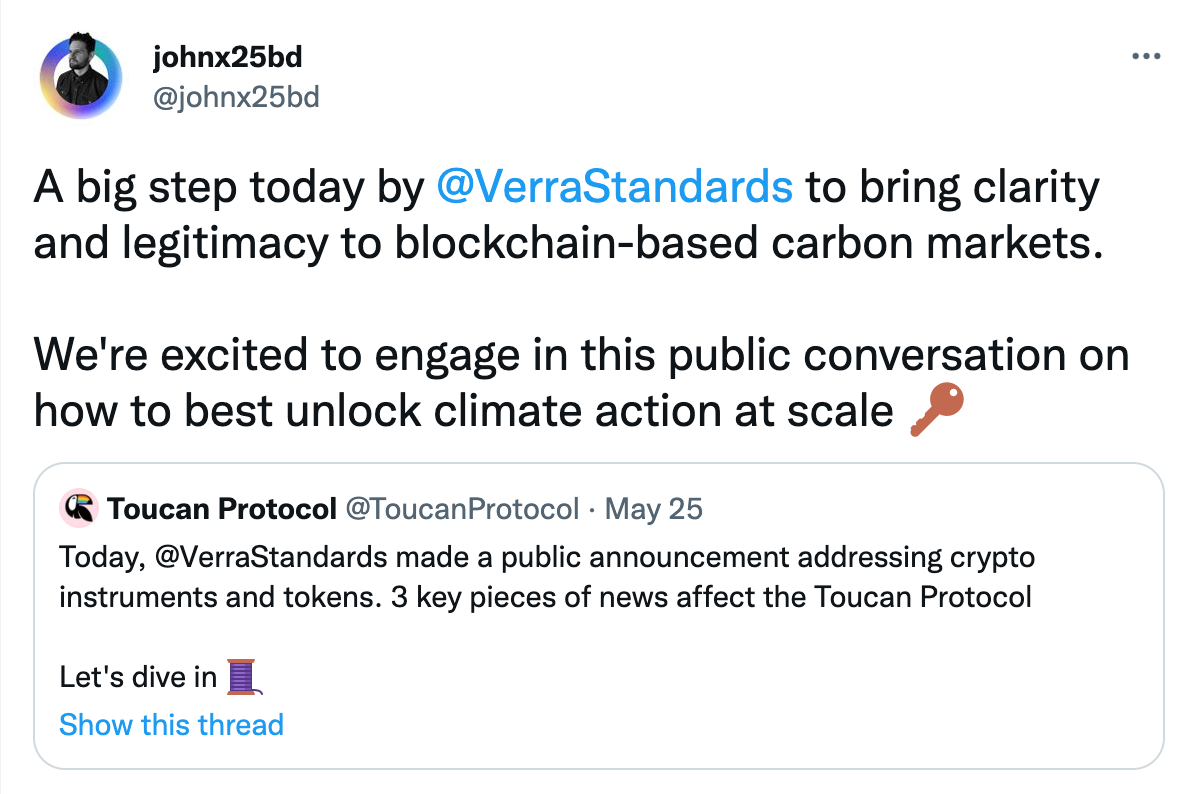Click the thread spool emoji
1182x794 pixels.
coord(244,677)
